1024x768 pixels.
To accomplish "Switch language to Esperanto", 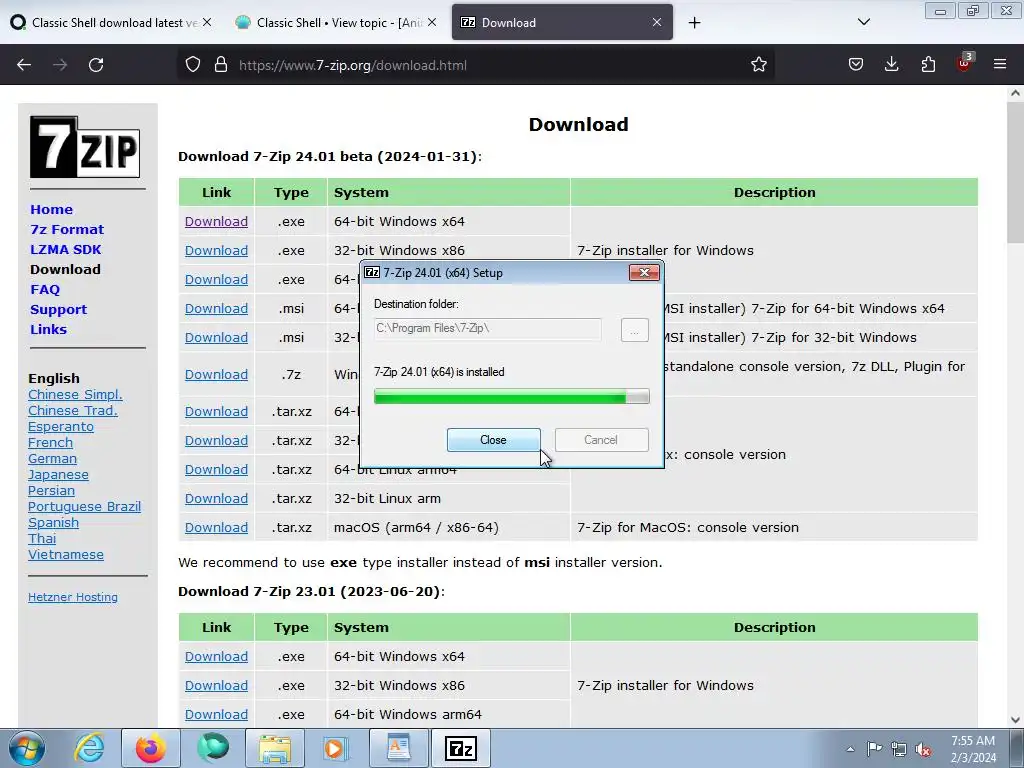I will point(61,426).
